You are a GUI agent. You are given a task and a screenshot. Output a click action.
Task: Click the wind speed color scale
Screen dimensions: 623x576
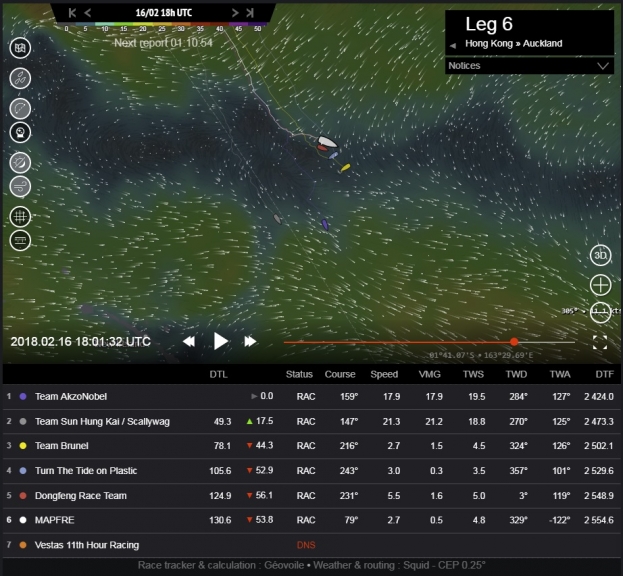click(163, 27)
